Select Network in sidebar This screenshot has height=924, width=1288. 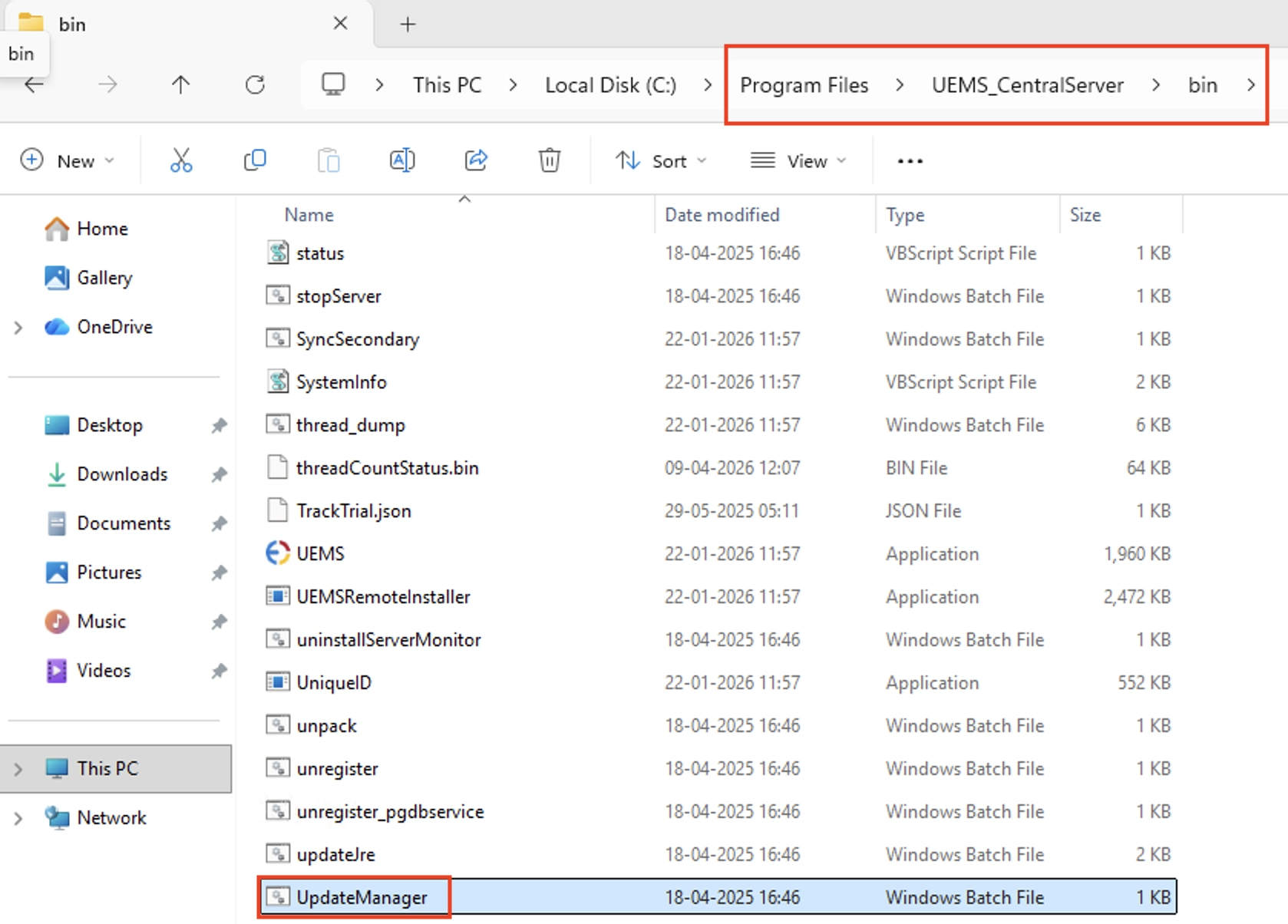click(x=111, y=818)
